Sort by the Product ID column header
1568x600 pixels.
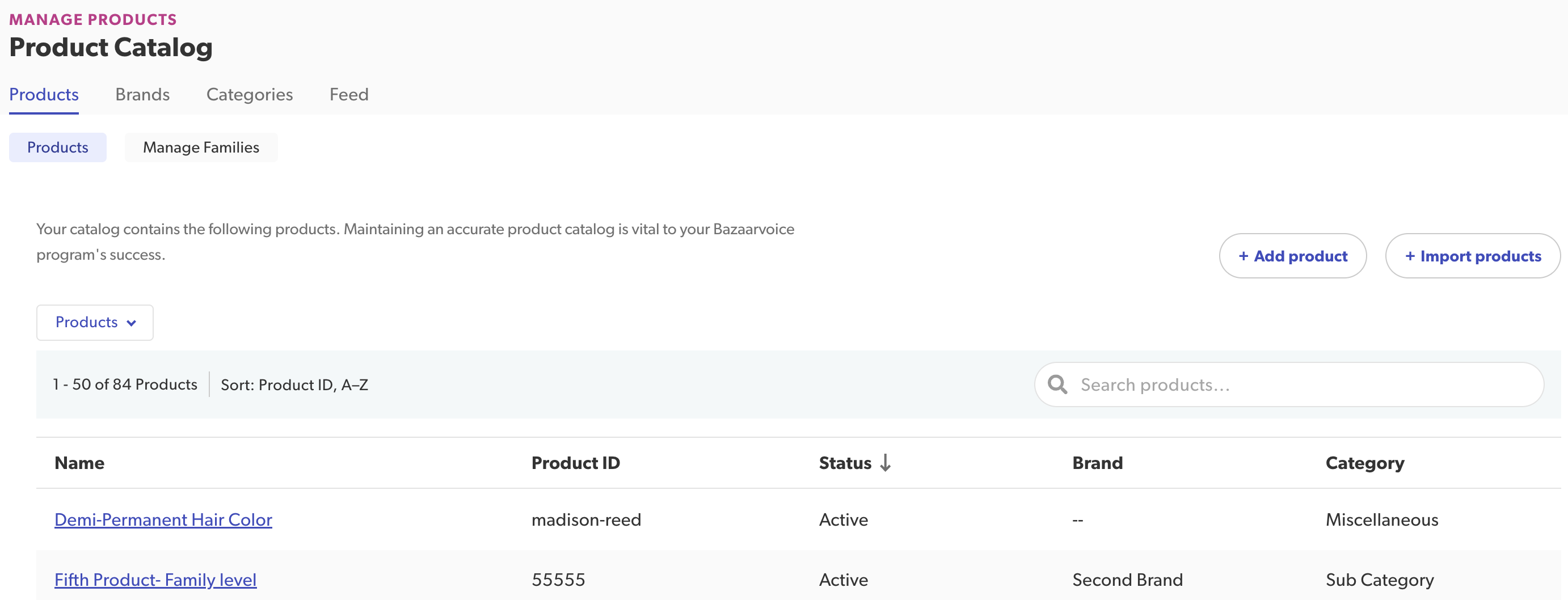[x=575, y=463]
